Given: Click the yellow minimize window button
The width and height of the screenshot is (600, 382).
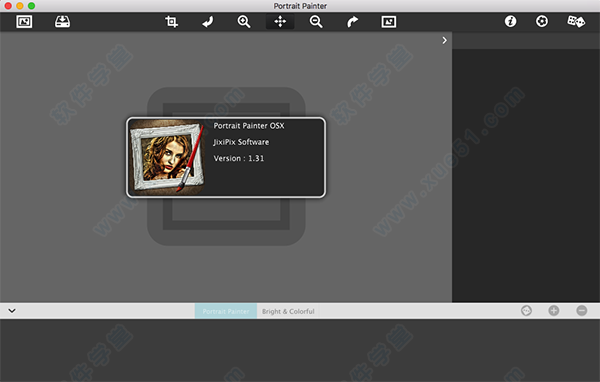Looking at the screenshot, I should click(20, 6).
